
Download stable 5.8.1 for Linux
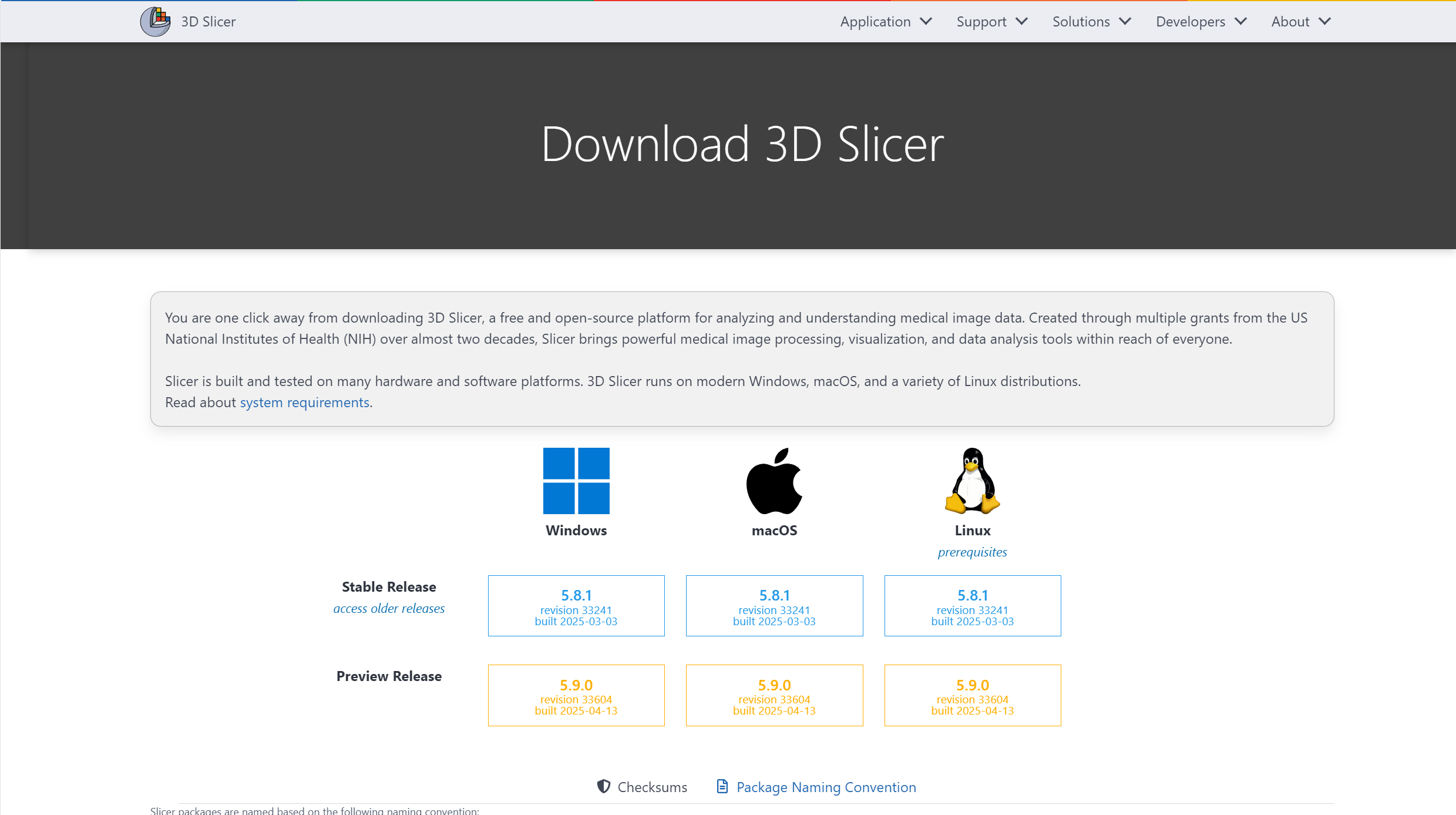tap(971, 605)
